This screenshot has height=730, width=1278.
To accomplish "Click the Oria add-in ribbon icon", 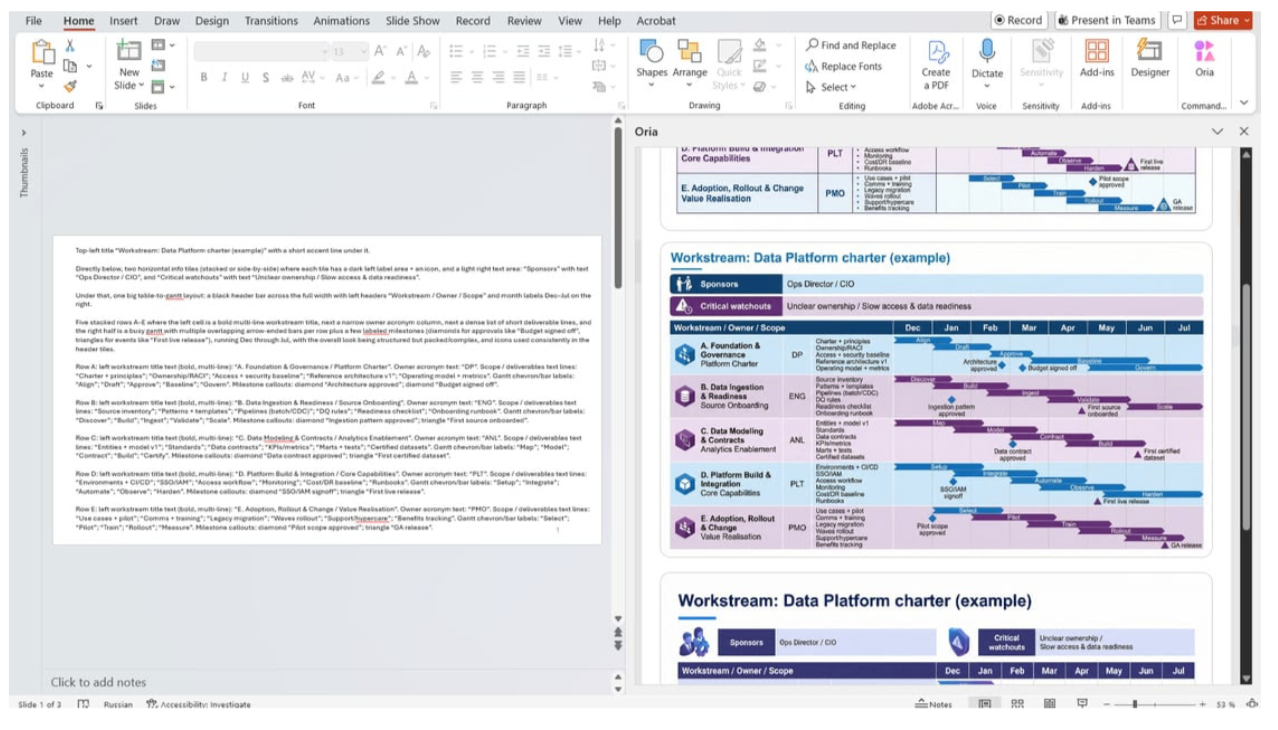I will tap(1204, 59).
